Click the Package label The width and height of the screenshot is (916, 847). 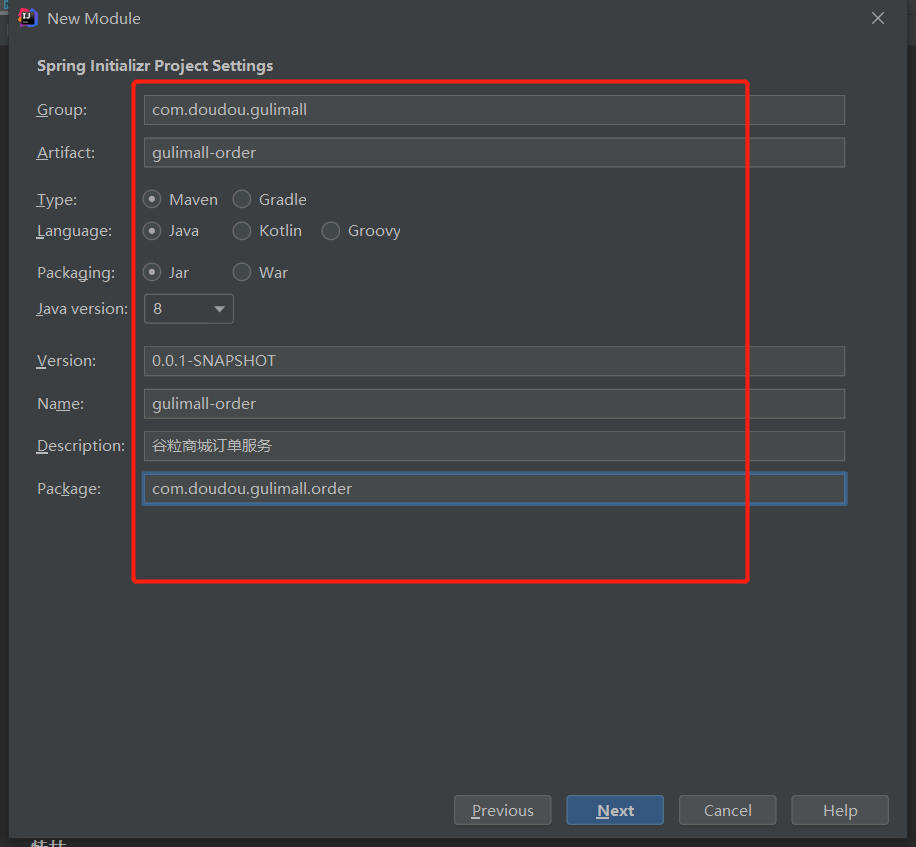coord(69,488)
